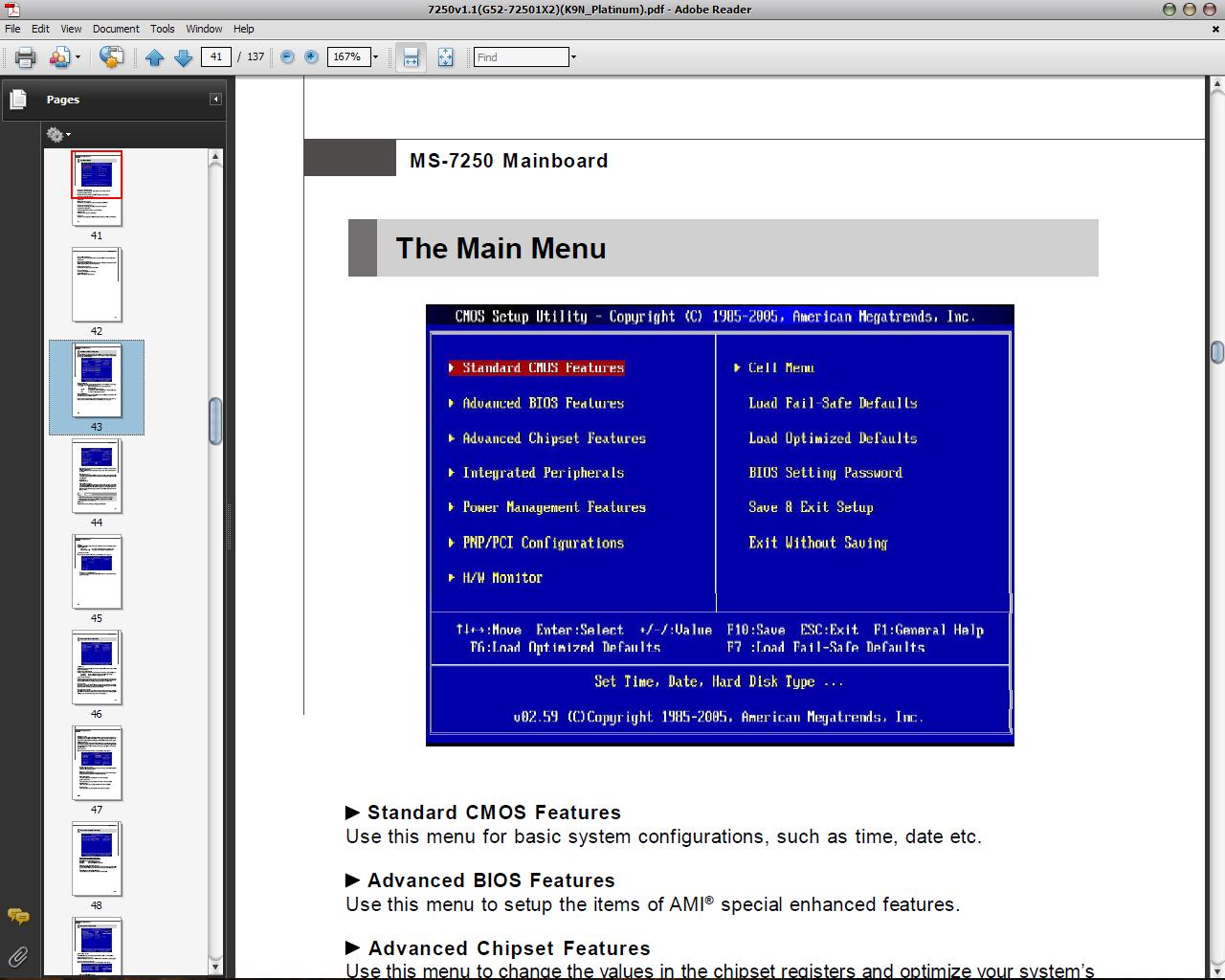Click the globe web conference toolbar icon

tap(111, 57)
